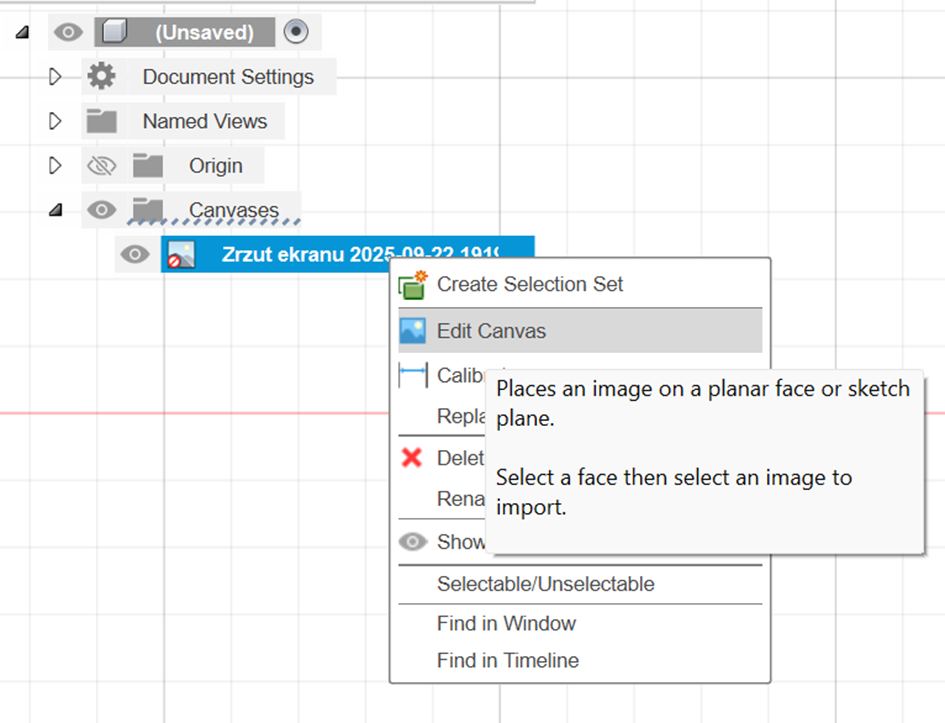The height and width of the screenshot is (723, 945).
Task: Select the Zrzut ekranu canvas tree item
Action: (360, 255)
